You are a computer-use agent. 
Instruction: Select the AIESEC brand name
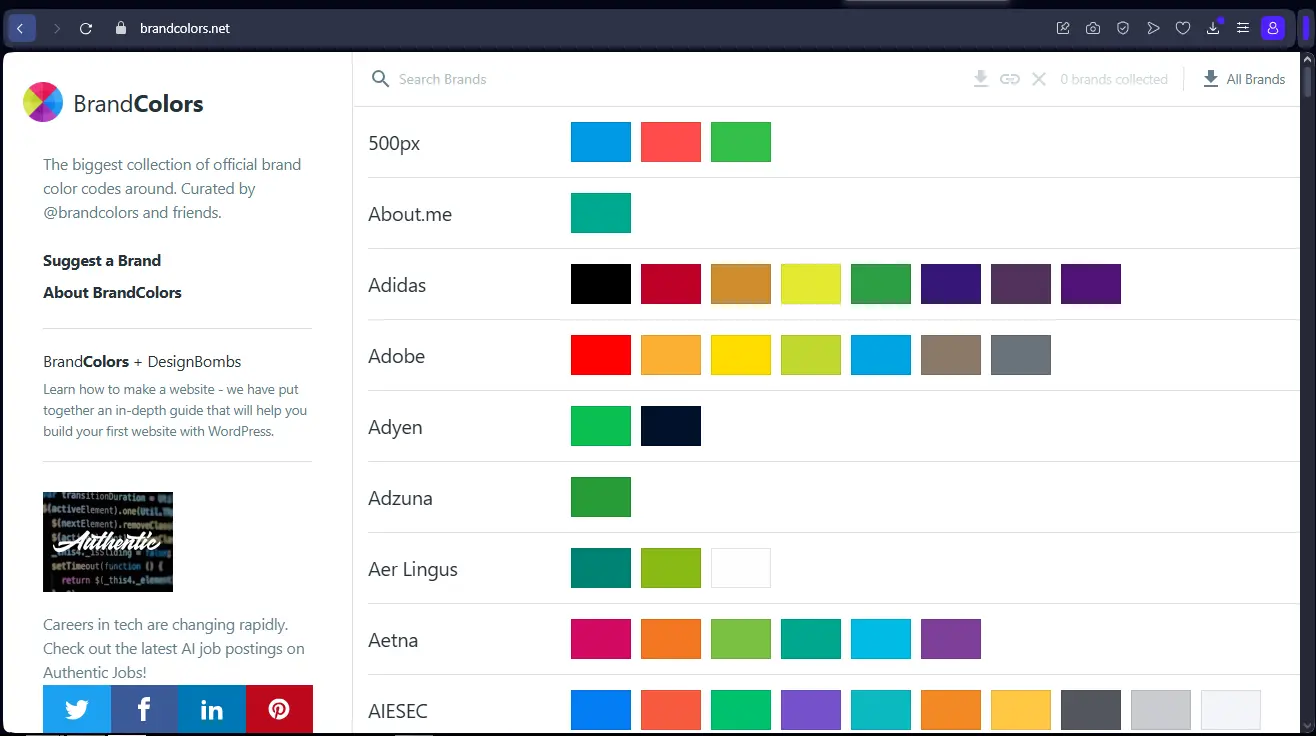tap(398, 711)
